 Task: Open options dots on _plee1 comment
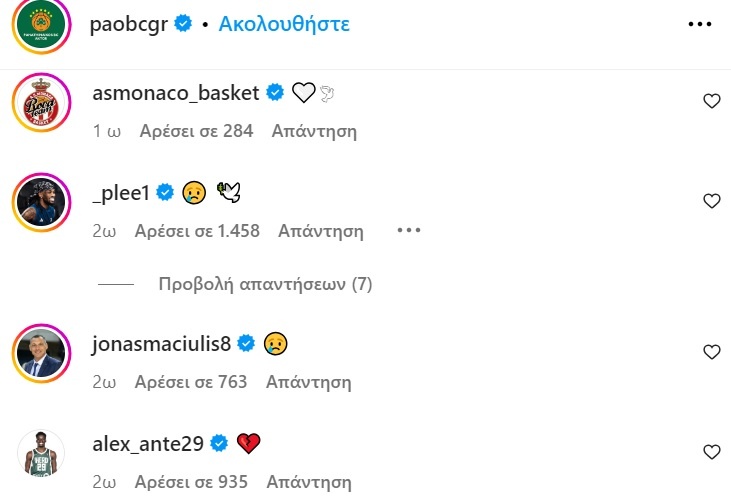409,231
